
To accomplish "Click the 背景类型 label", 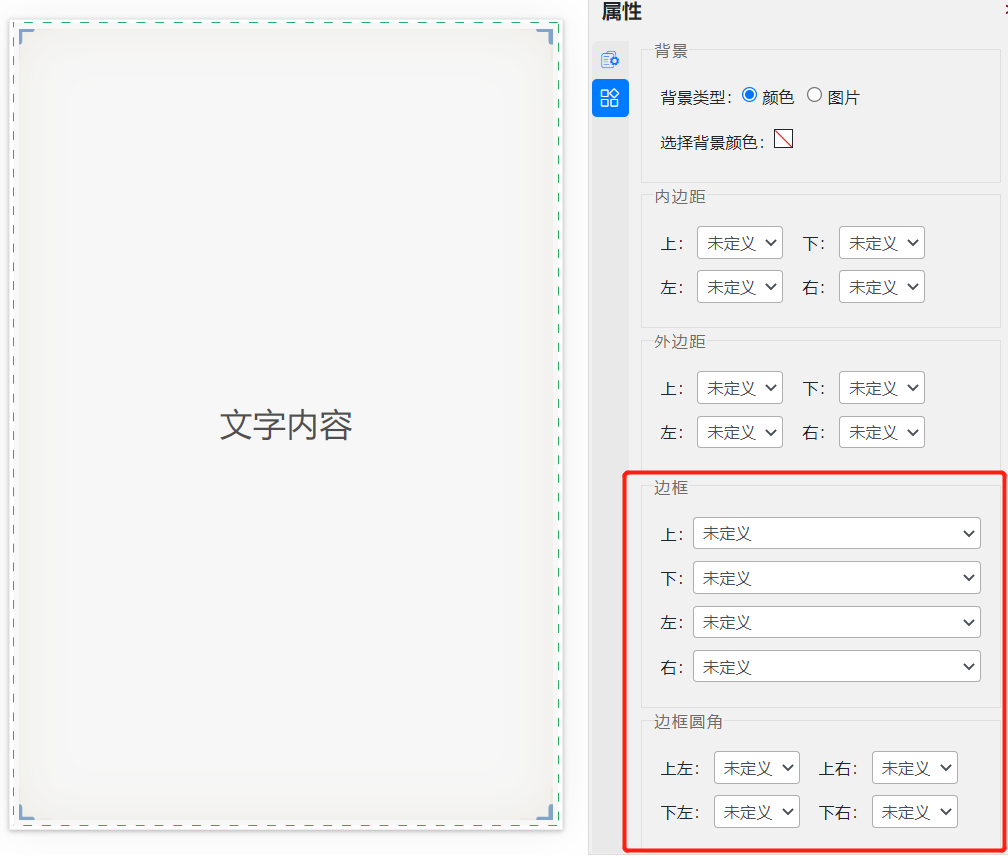I will [696, 98].
